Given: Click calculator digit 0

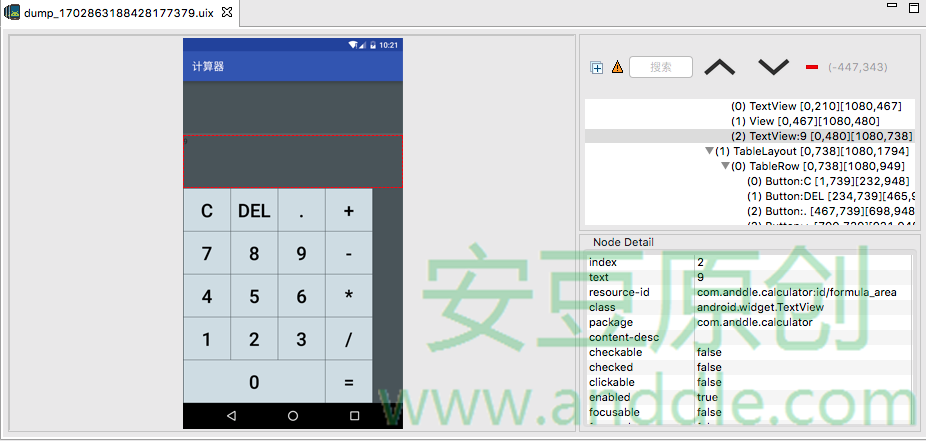Looking at the screenshot, I should (x=254, y=382).
